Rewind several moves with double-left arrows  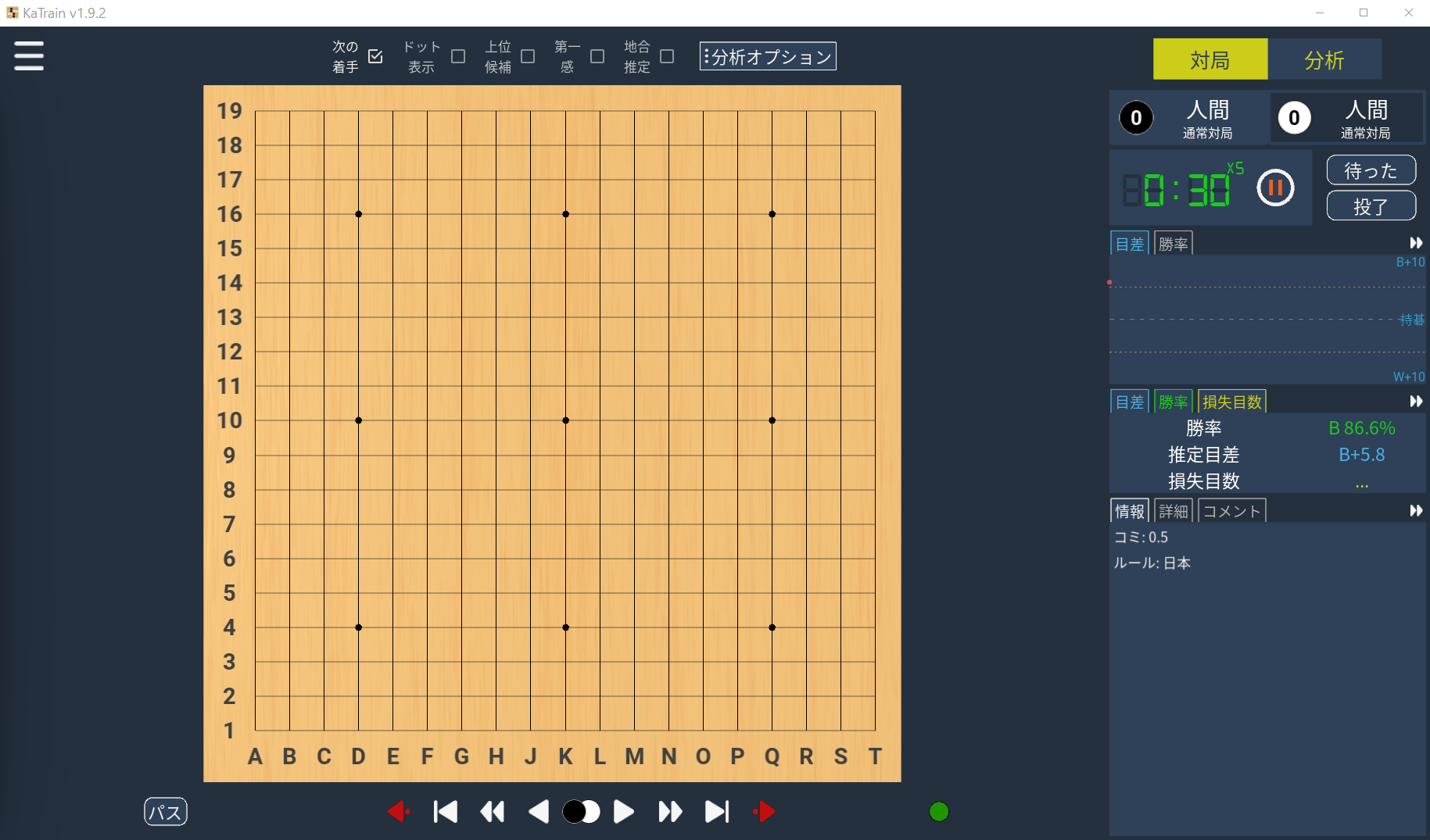(492, 812)
